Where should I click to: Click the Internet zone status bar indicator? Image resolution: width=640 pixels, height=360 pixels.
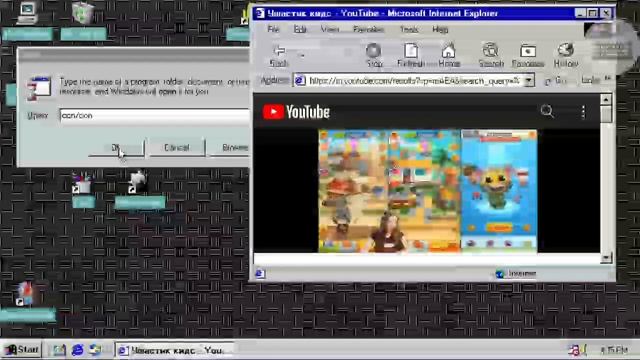pyautogui.click(x=516, y=273)
